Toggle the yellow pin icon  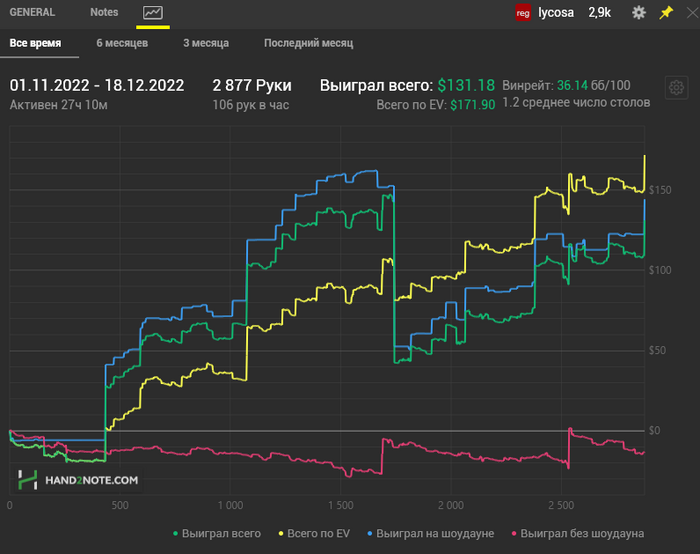click(x=666, y=12)
